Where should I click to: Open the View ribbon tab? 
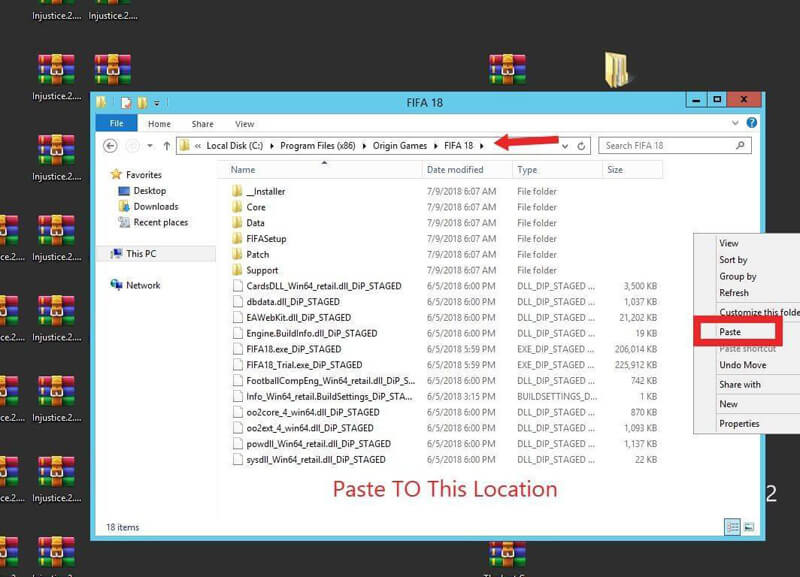click(244, 124)
